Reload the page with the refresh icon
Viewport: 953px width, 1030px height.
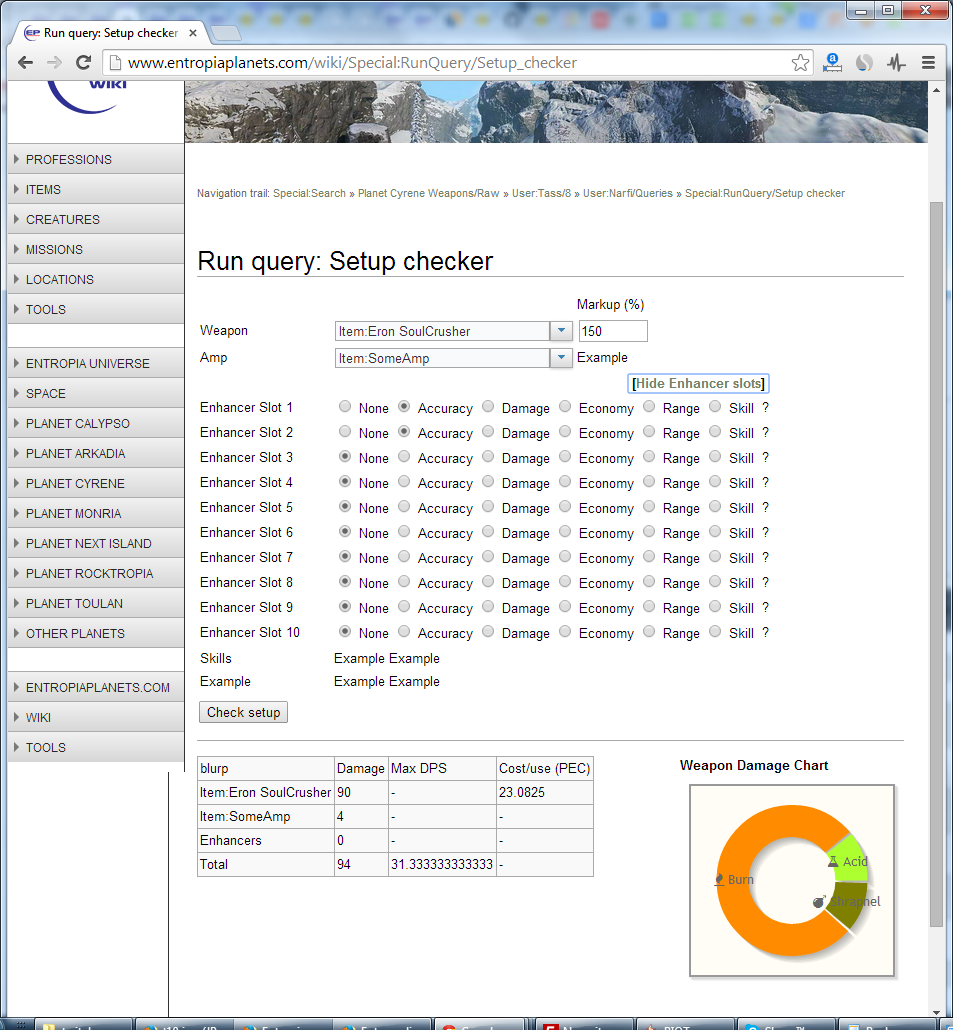point(85,63)
